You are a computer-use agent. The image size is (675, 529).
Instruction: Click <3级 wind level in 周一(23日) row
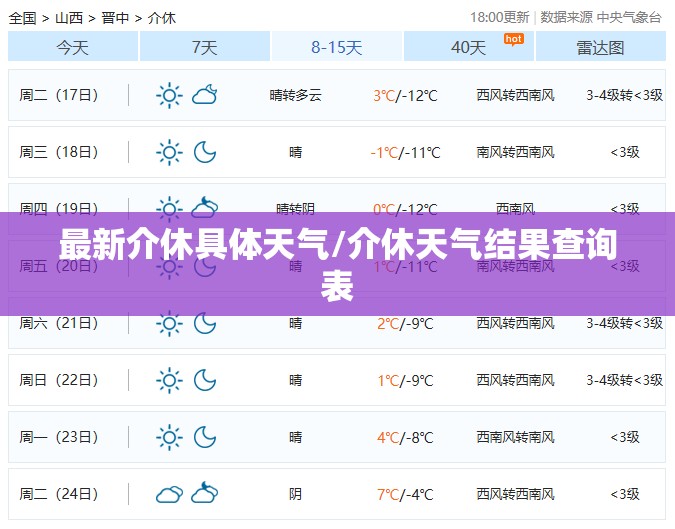pyautogui.click(x=625, y=438)
